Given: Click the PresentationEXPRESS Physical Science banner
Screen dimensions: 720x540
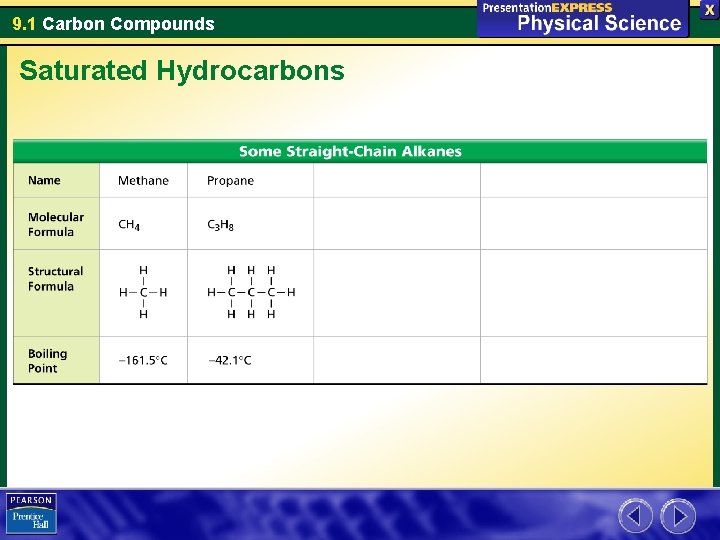Looking at the screenshot, I should [x=582, y=17].
